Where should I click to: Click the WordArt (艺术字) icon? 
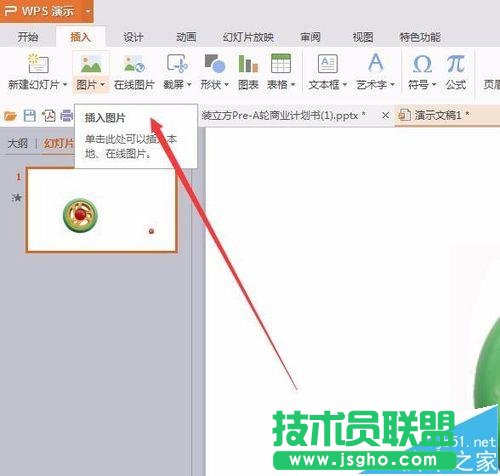coord(376,62)
